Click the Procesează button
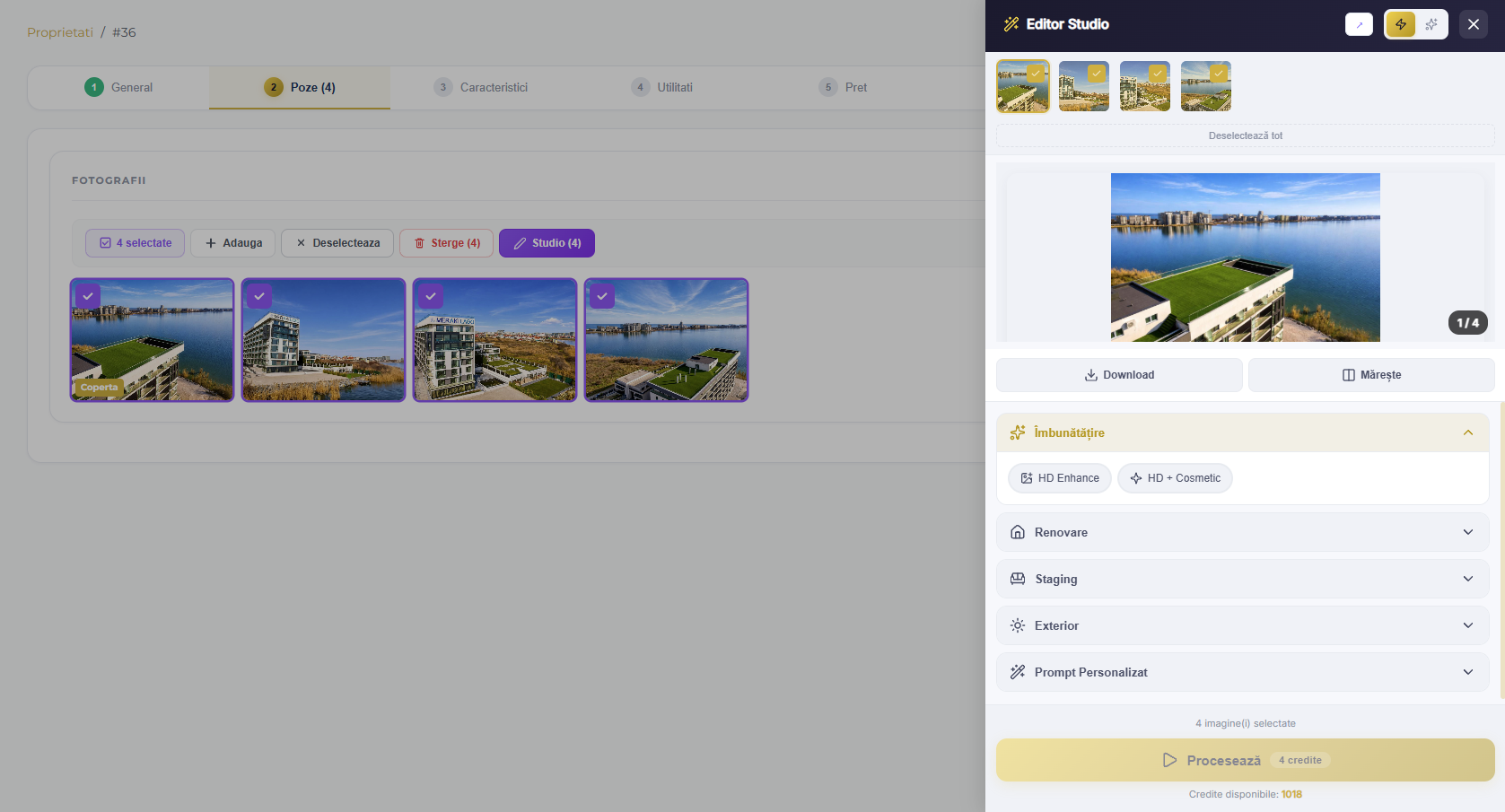 1245,760
